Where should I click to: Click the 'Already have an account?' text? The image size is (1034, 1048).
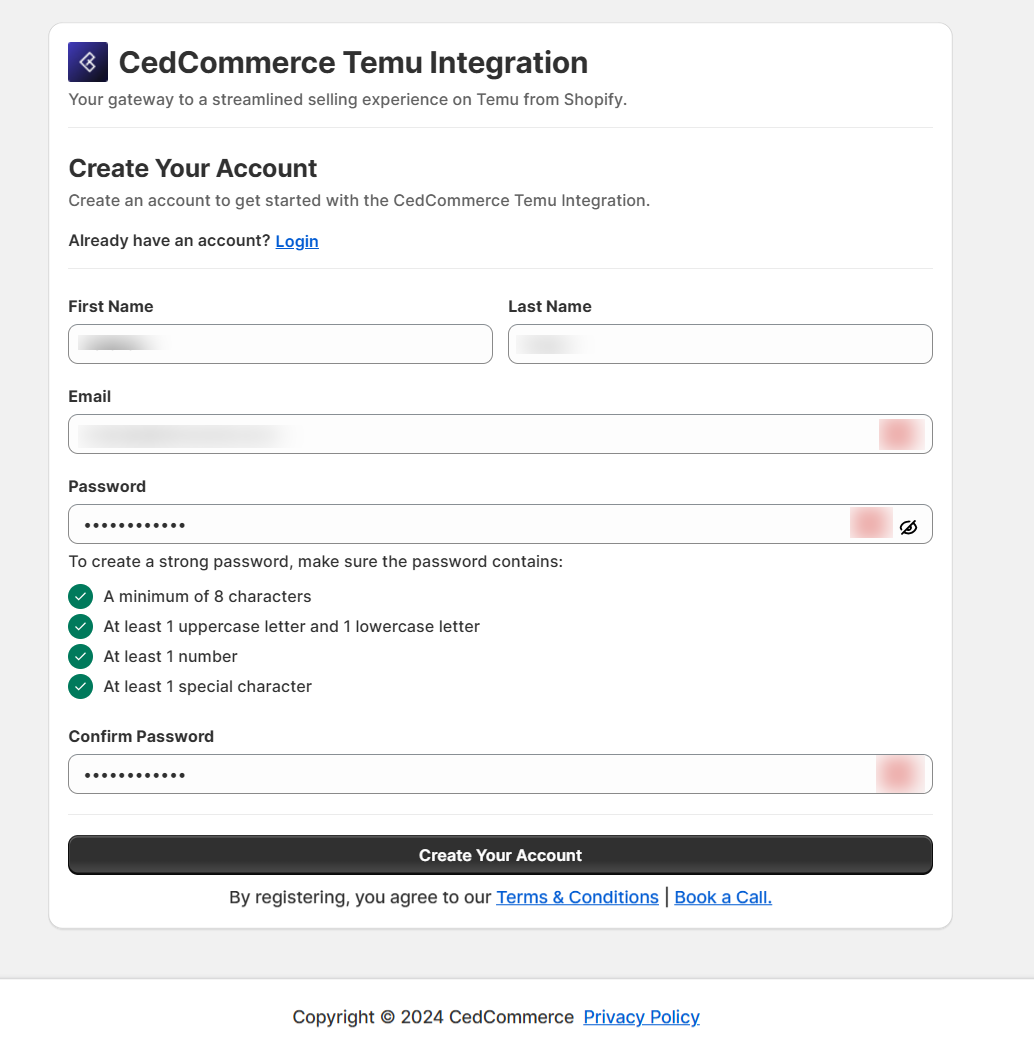pyautogui.click(x=169, y=241)
